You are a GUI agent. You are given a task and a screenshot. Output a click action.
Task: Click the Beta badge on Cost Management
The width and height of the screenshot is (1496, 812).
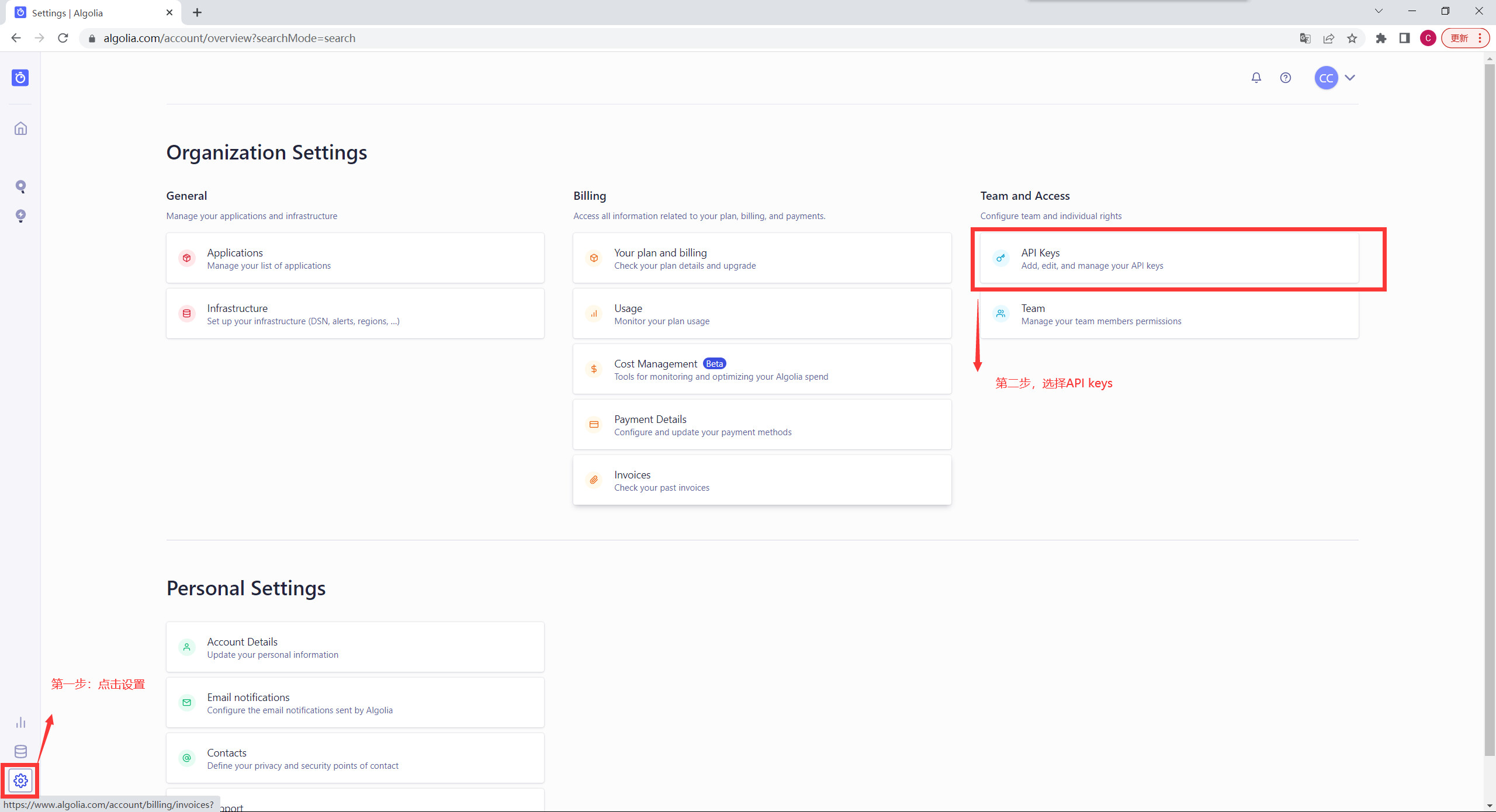(714, 363)
